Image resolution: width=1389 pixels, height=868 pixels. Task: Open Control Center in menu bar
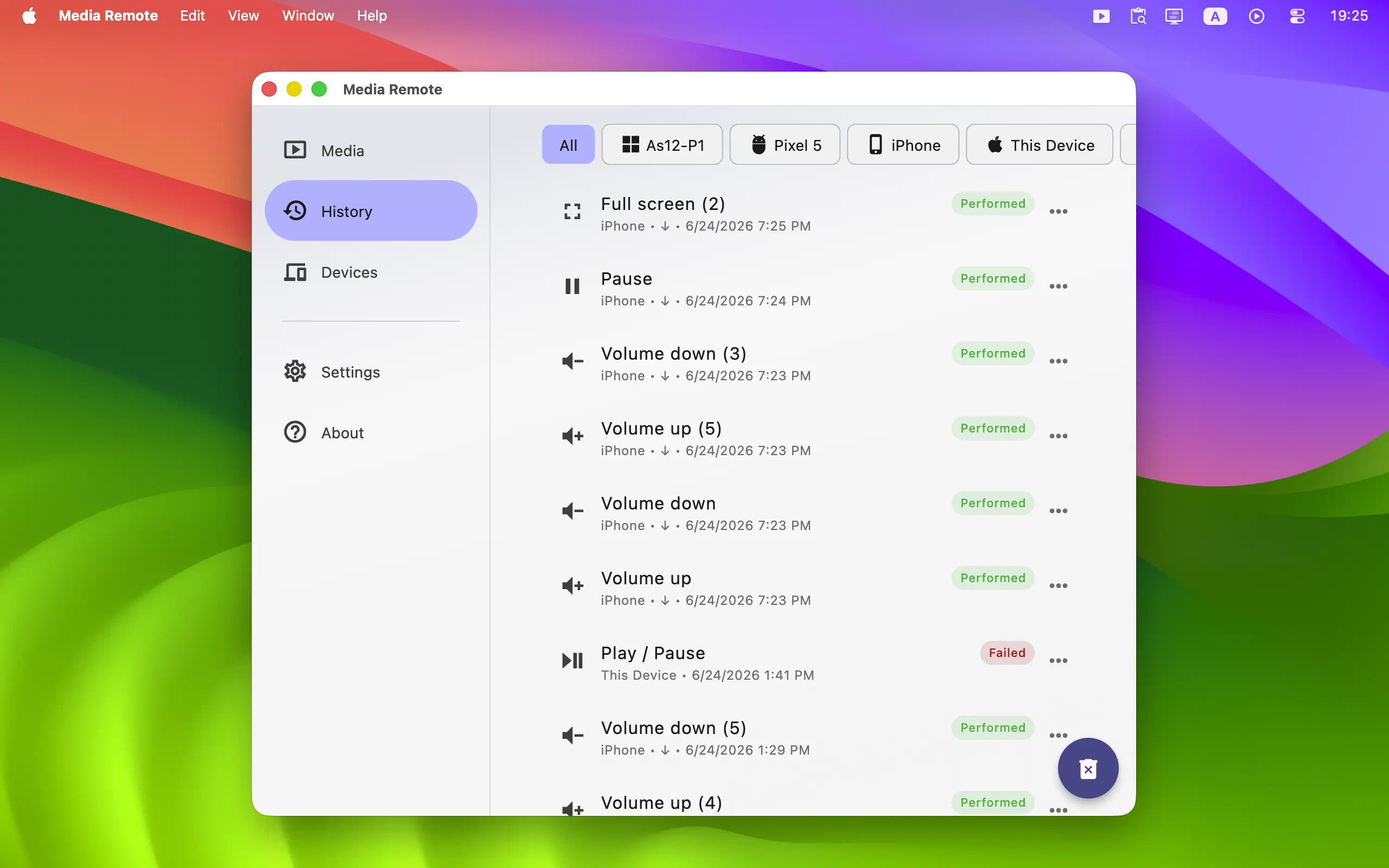point(1297,16)
